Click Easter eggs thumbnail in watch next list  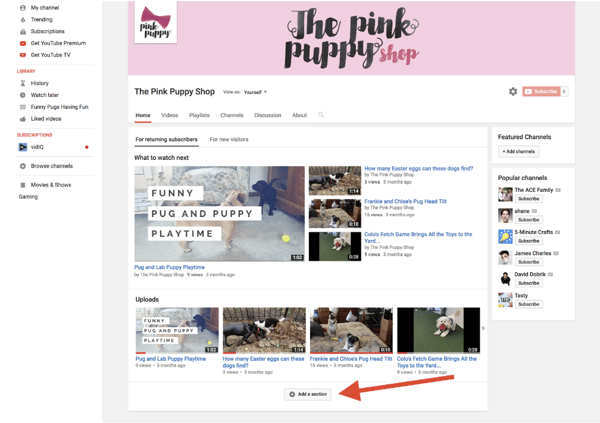(335, 181)
